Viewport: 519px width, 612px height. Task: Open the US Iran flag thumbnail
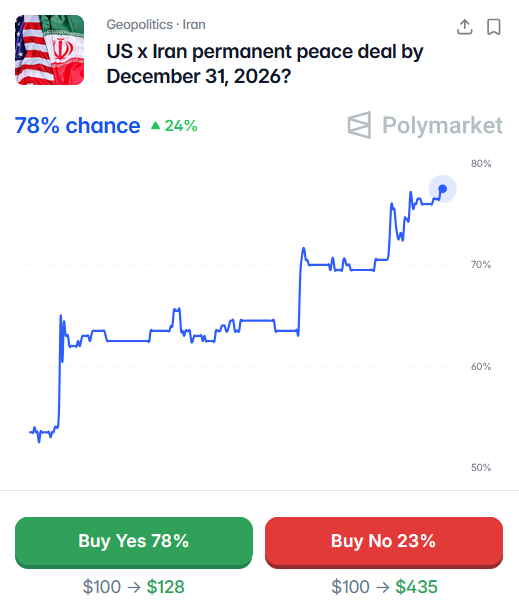pyautogui.click(x=50, y=50)
